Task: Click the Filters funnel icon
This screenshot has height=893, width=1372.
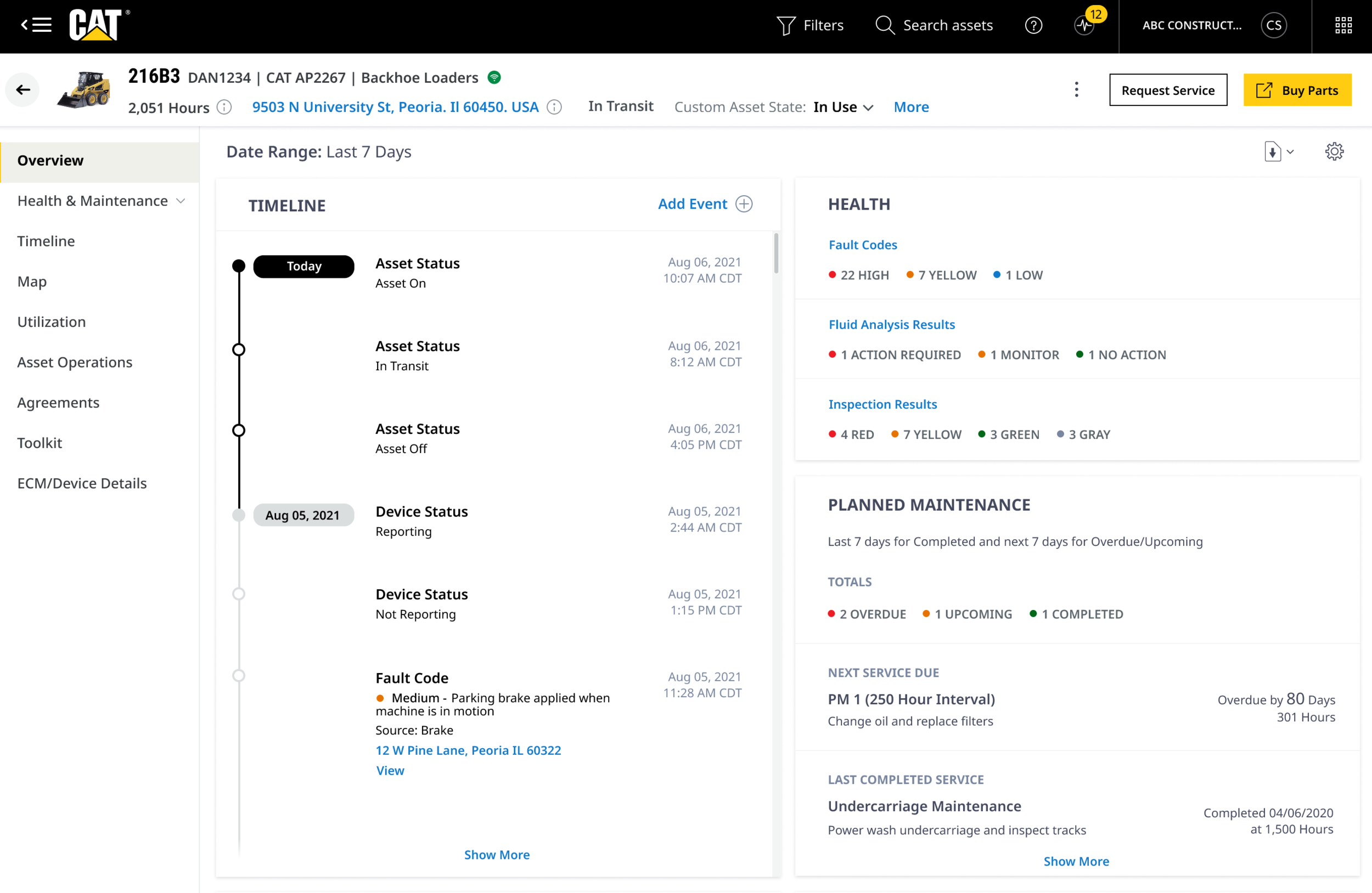Action: pos(786,26)
